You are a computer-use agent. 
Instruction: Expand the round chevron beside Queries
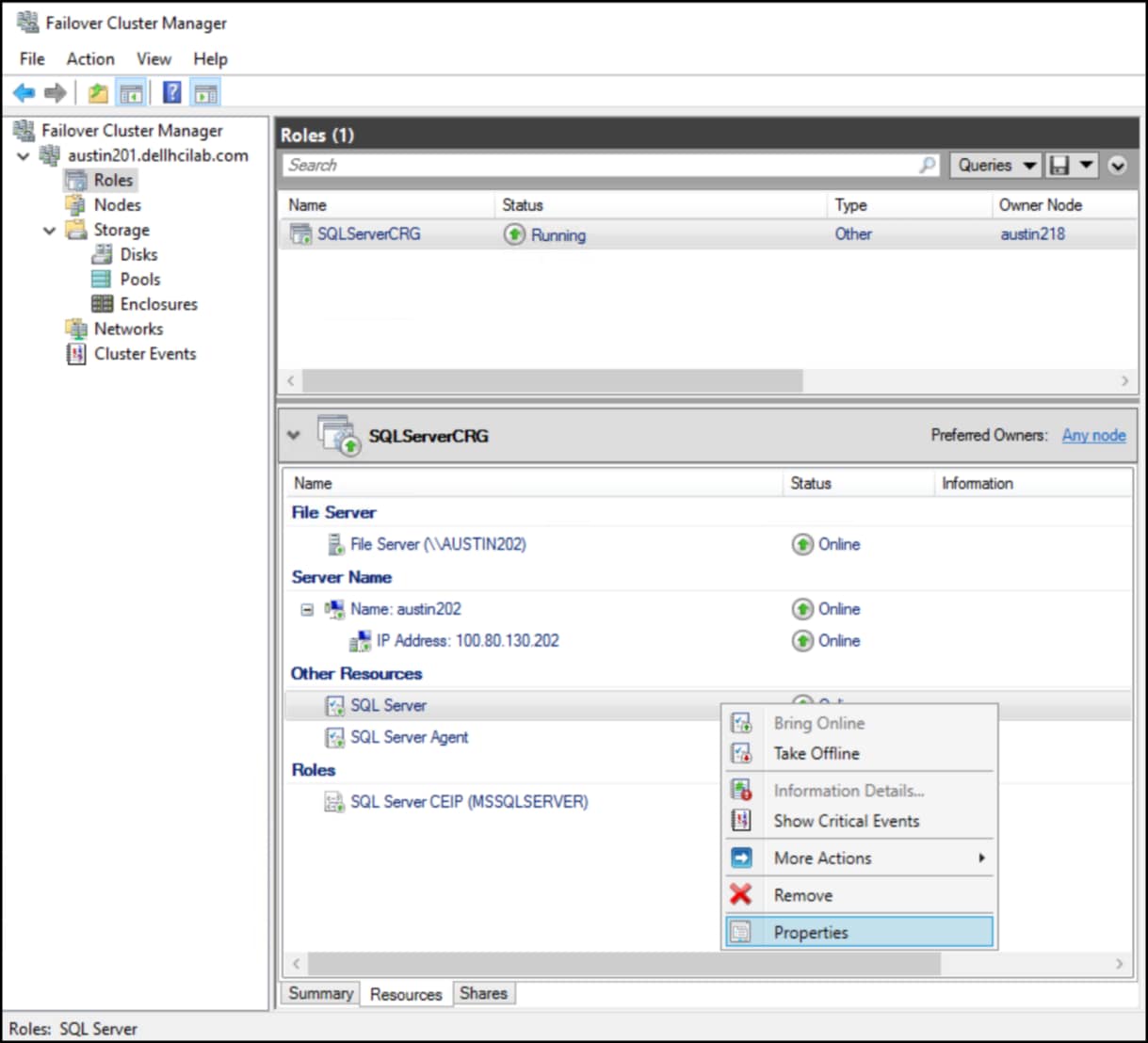(1117, 165)
